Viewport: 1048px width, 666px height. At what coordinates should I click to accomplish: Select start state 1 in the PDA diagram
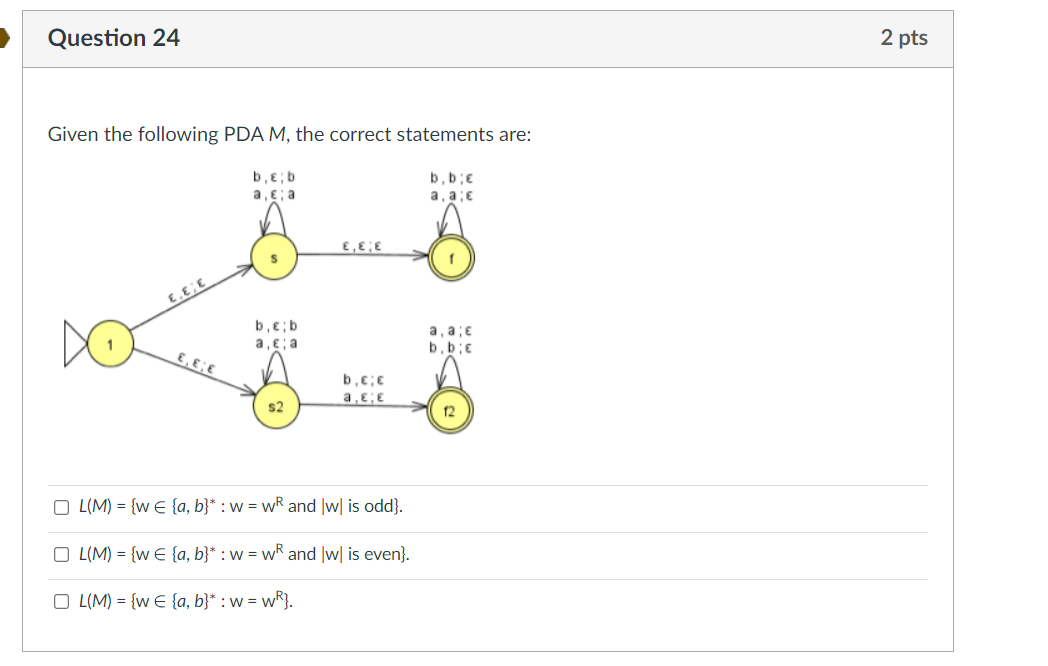[x=108, y=341]
